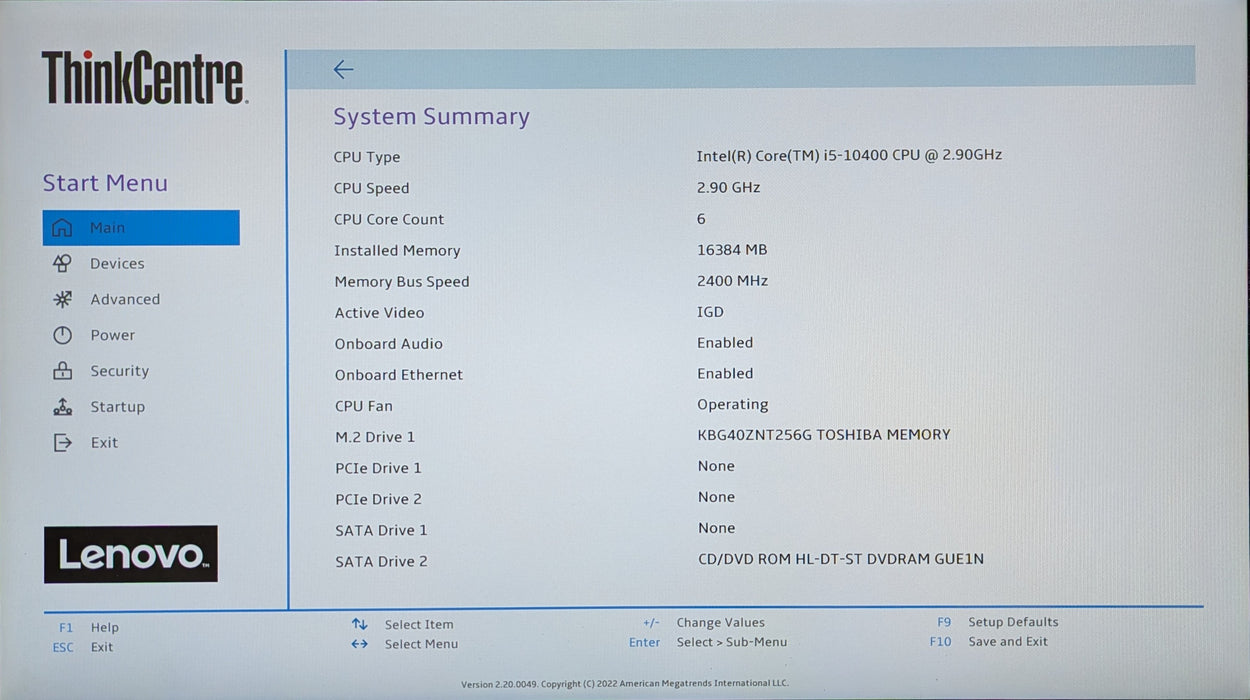Screen dimensions: 1250x700
Task: Click the Operating fan status
Action: click(733, 405)
